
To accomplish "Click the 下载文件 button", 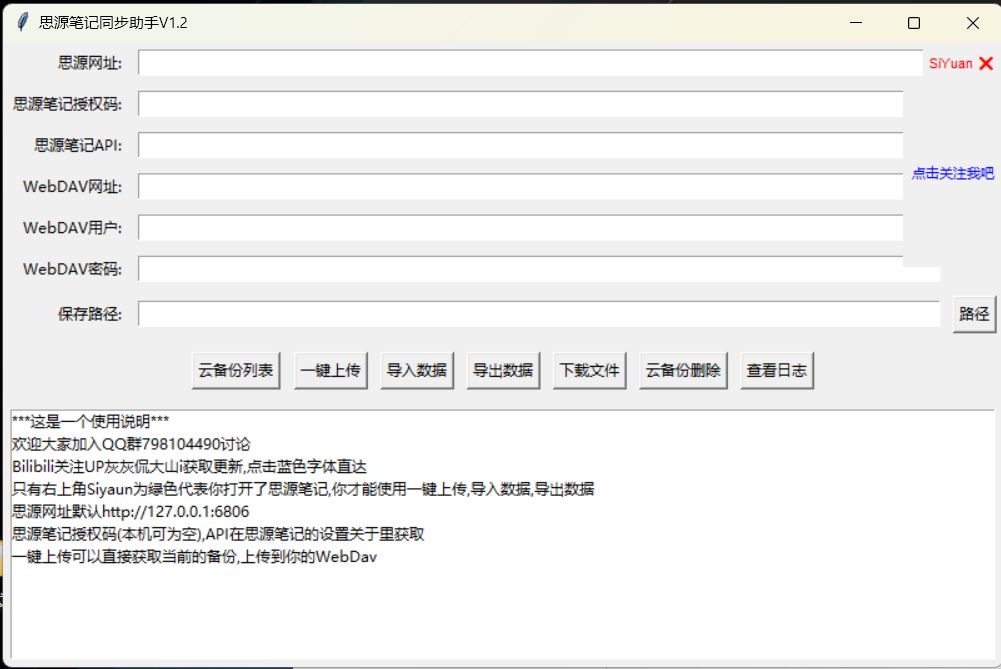I will click(x=589, y=370).
